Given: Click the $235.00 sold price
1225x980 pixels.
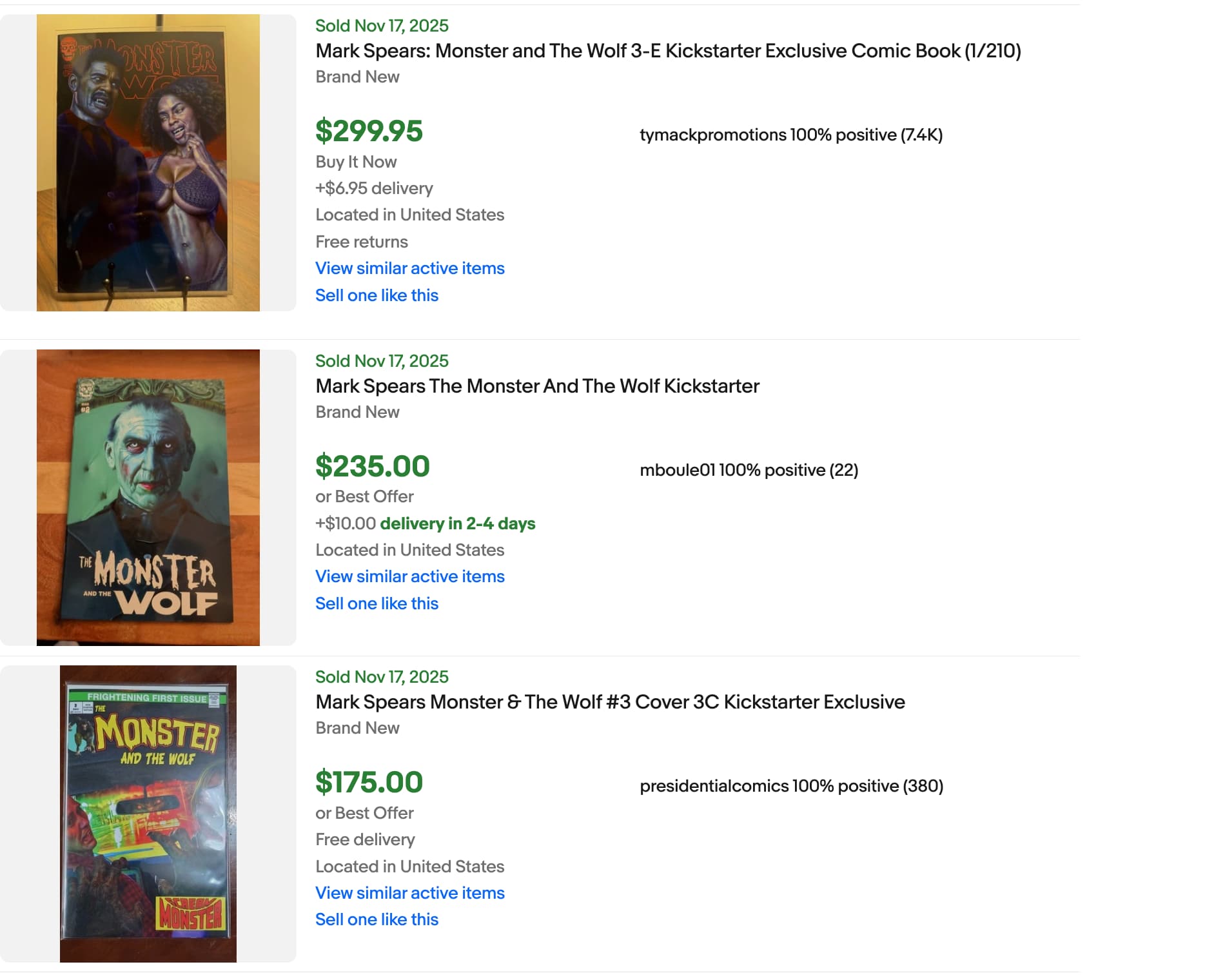Looking at the screenshot, I should click(372, 467).
